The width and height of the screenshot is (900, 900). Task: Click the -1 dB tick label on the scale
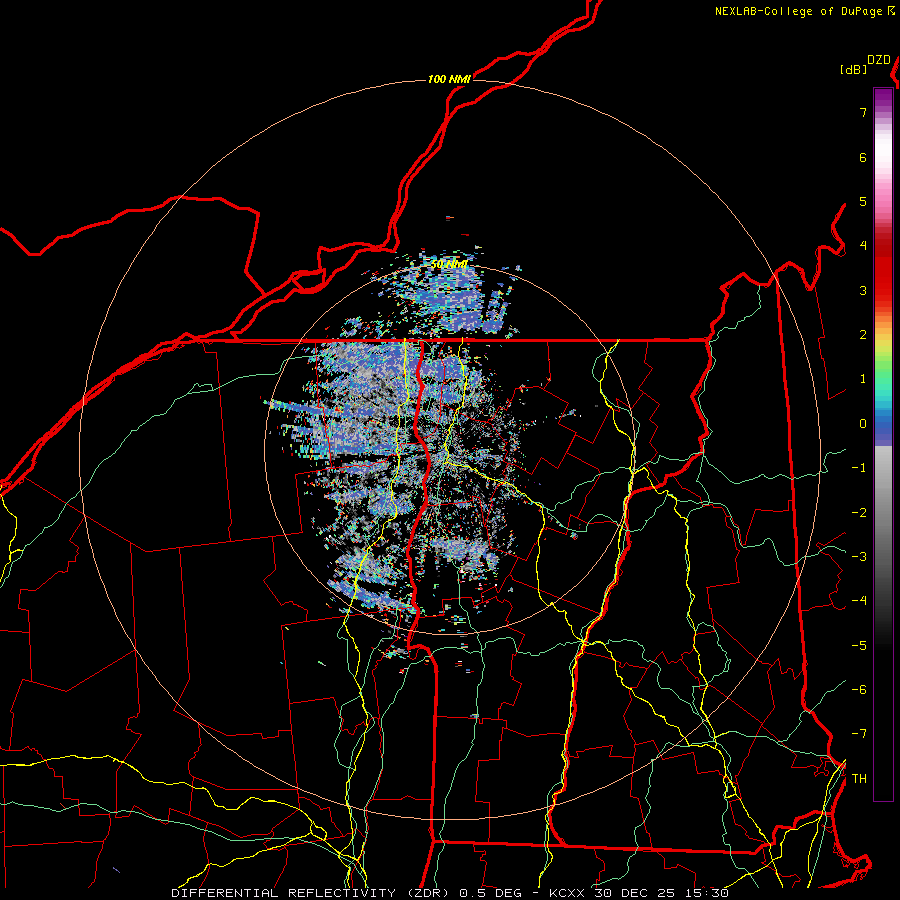pos(859,468)
